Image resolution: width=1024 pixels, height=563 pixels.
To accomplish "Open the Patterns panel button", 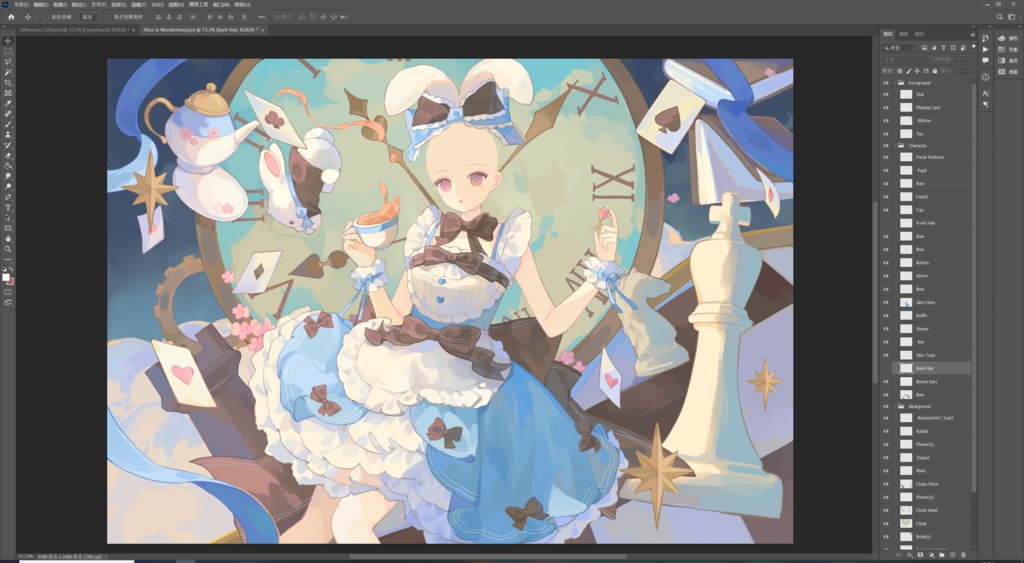I will pyautogui.click(x=1008, y=72).
